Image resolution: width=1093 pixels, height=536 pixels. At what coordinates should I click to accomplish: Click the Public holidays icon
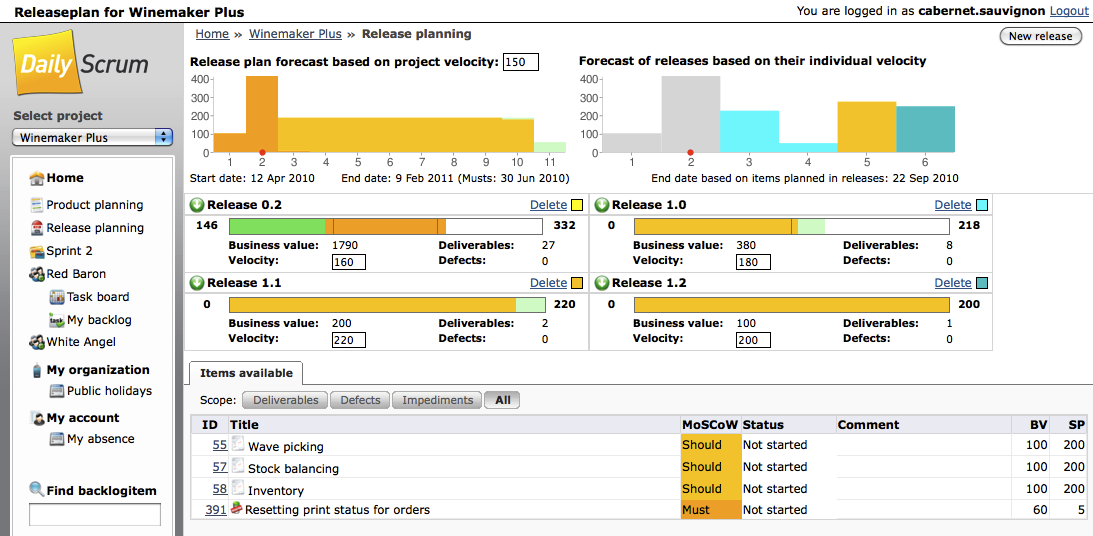[x=57, y=391]
